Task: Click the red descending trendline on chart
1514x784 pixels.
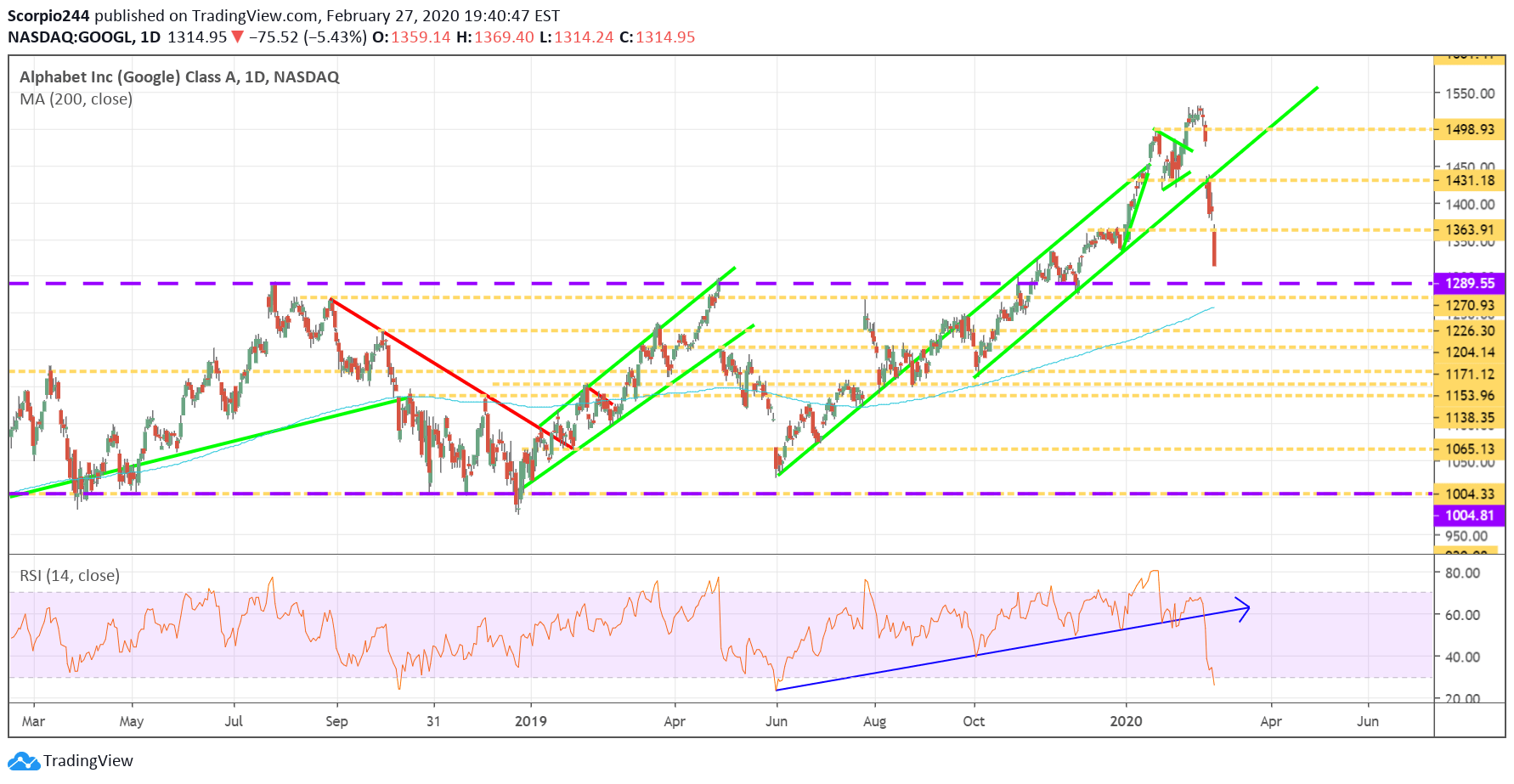Action: pyautogui.click(x=450, y=373)
